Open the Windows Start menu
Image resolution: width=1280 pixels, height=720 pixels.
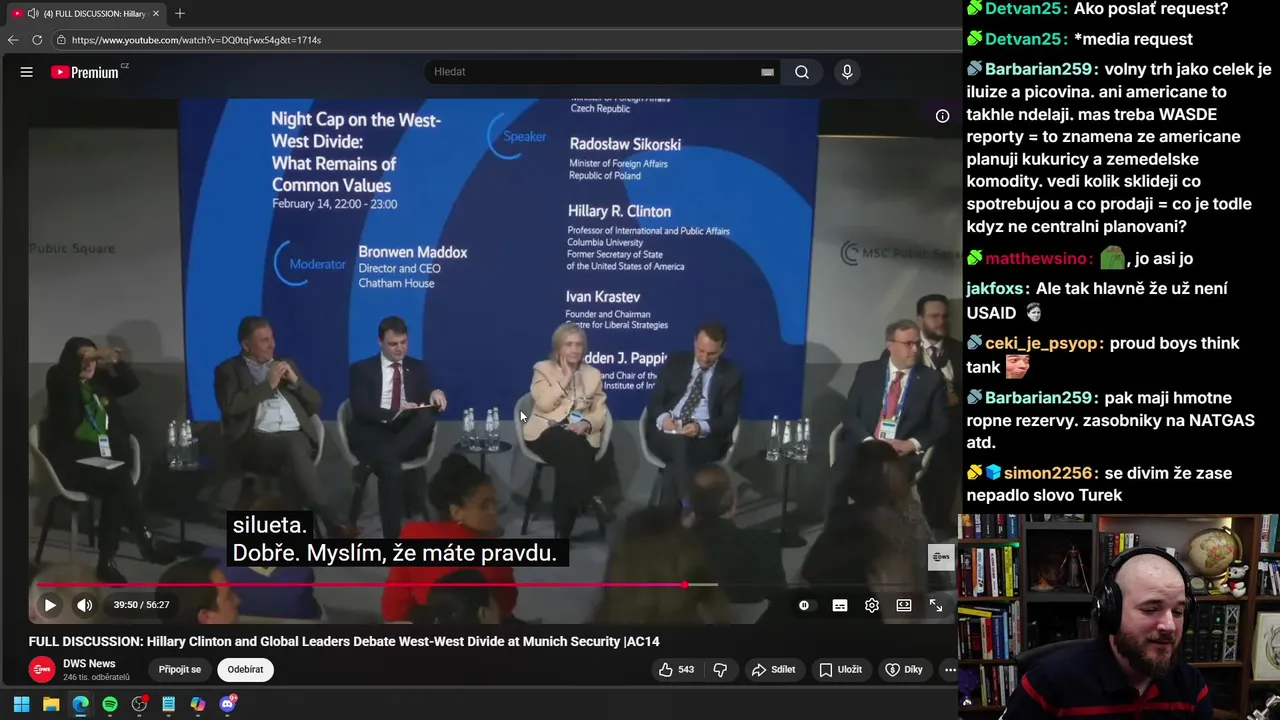pos(21,704)
